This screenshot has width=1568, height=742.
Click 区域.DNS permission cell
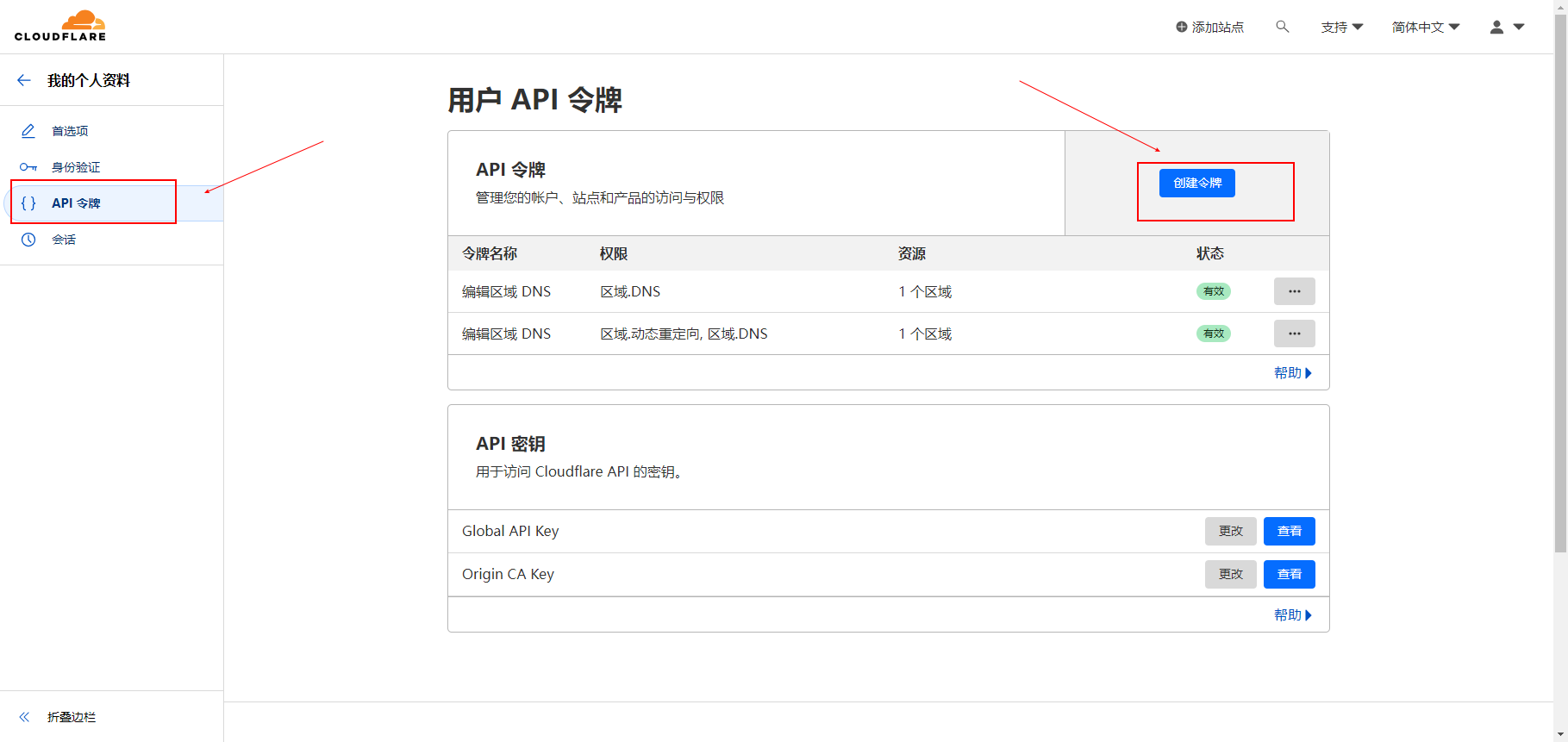(x=630, y=291)
